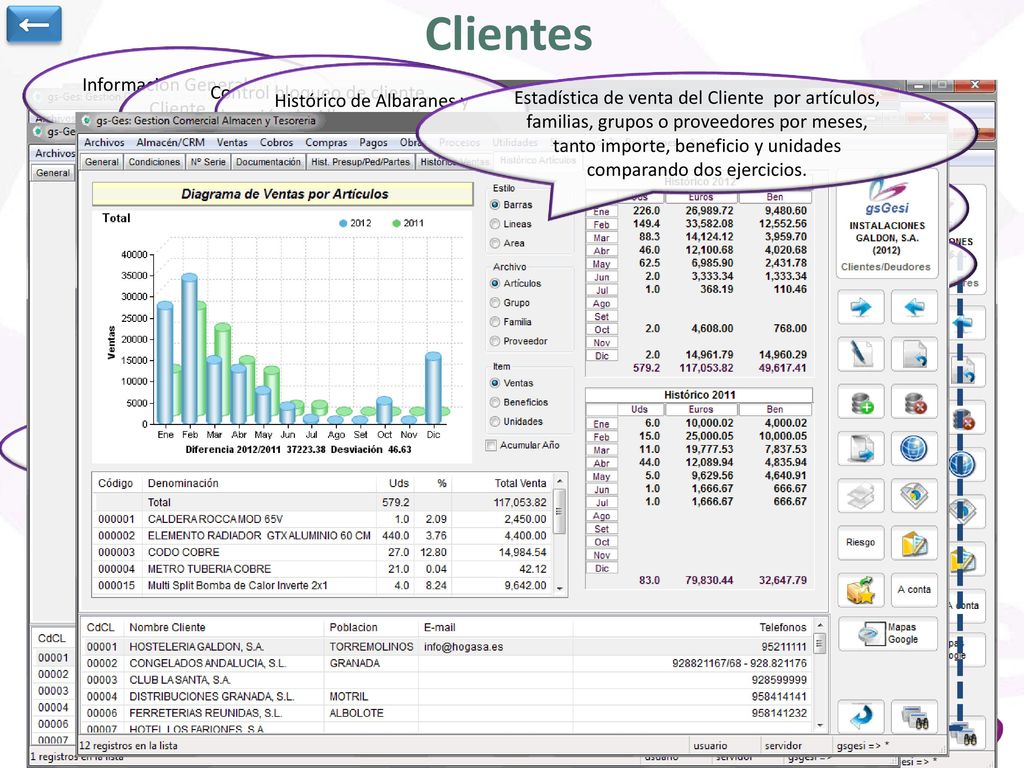
Task: Open the Cobros menu
Action: (x=276, y=142)
